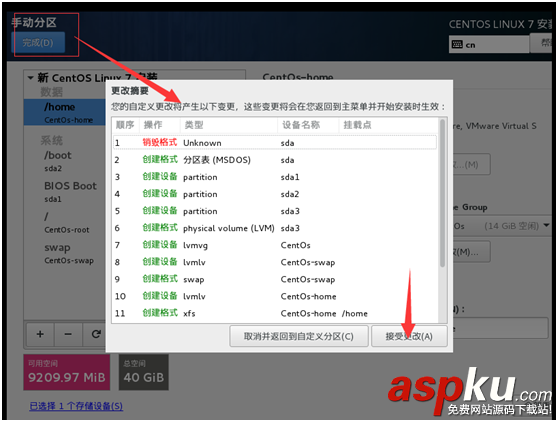
Task: Select row 6 physical volume (LVM)
Action: tap(275, 228)
